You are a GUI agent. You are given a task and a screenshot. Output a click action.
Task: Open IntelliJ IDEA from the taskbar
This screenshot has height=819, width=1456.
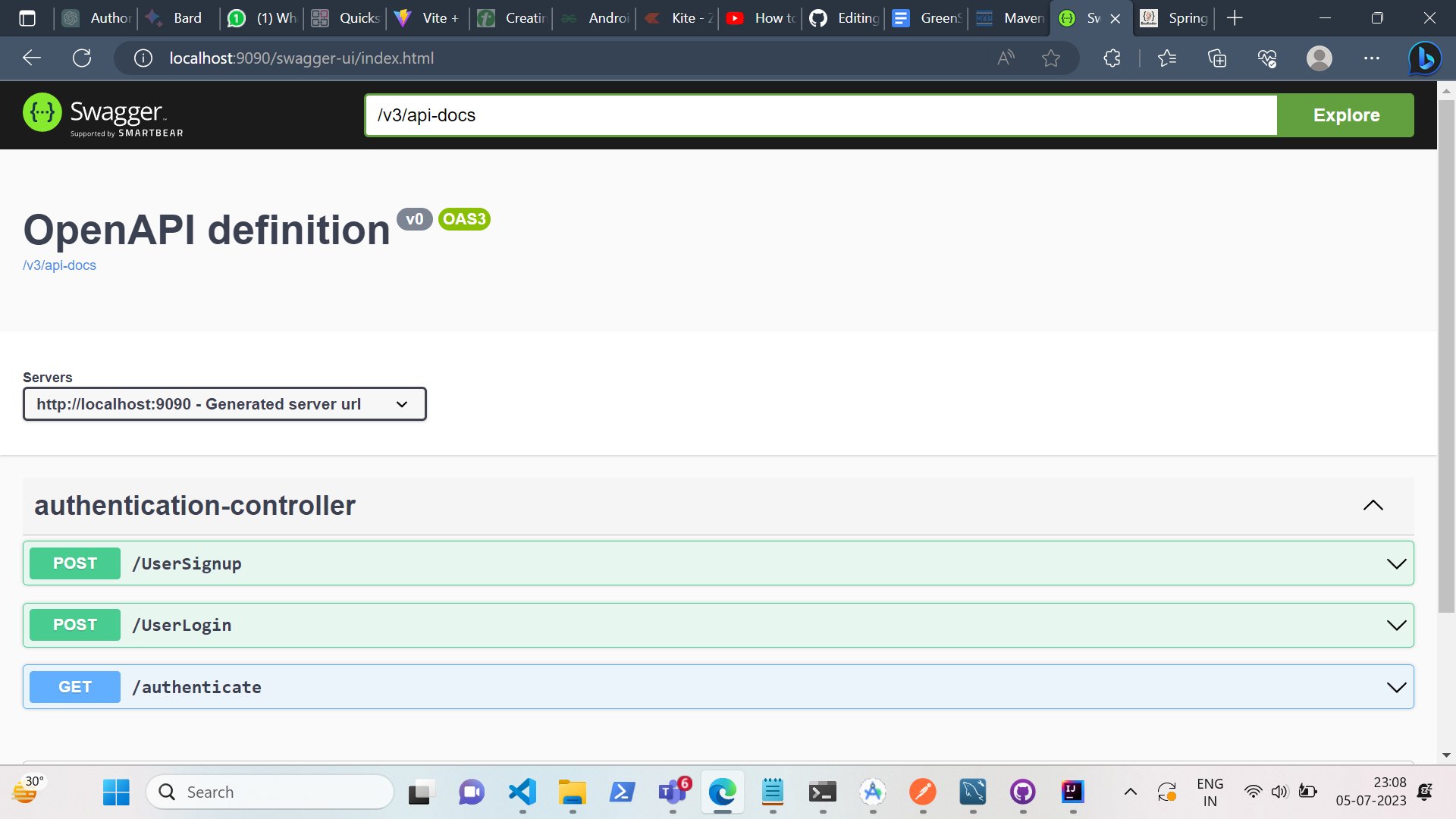1072,792
